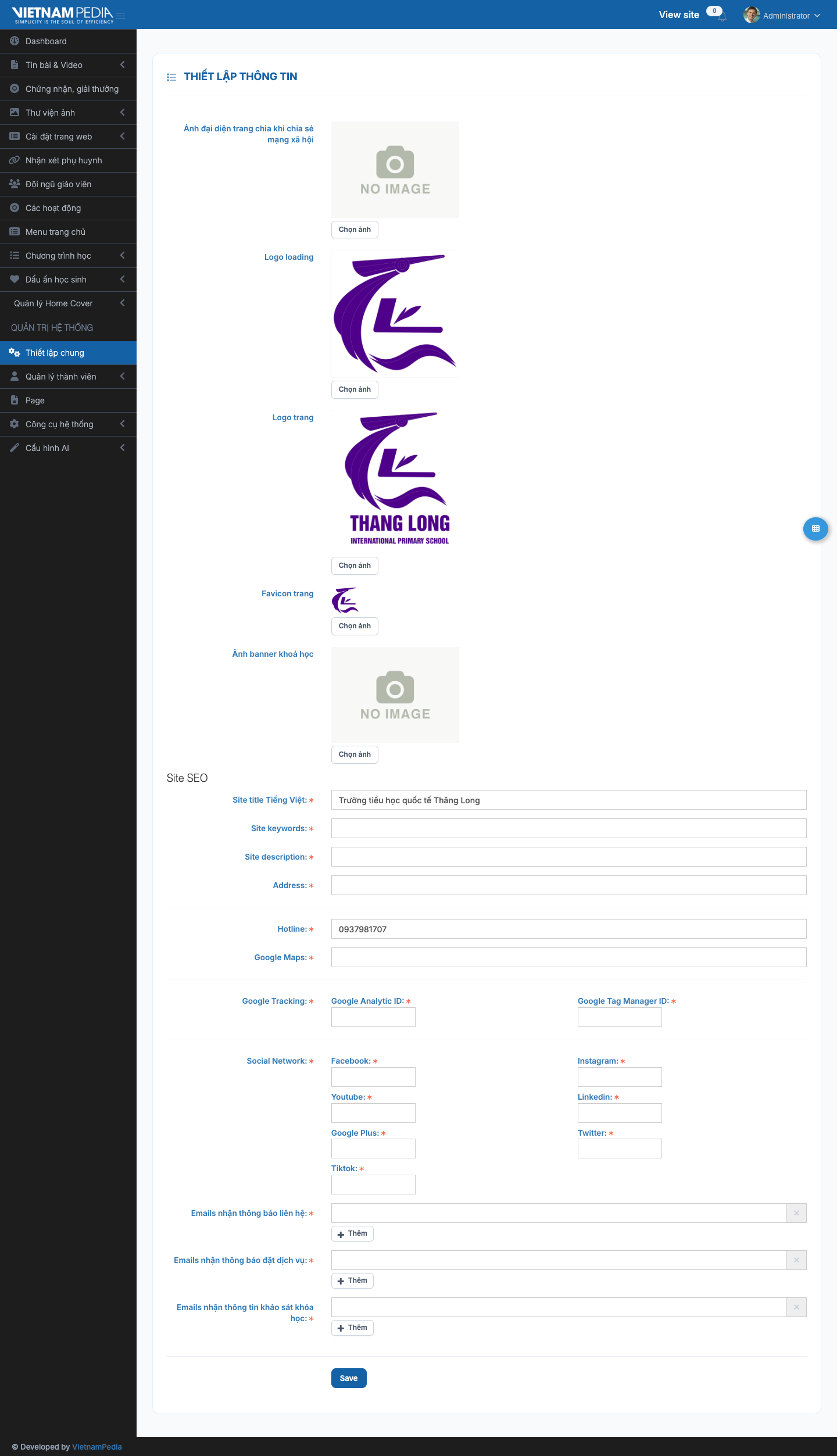837x1456 pixels.
Task: Expand the Quản lý Home Cover submenu
Action: tap(123, 303)
